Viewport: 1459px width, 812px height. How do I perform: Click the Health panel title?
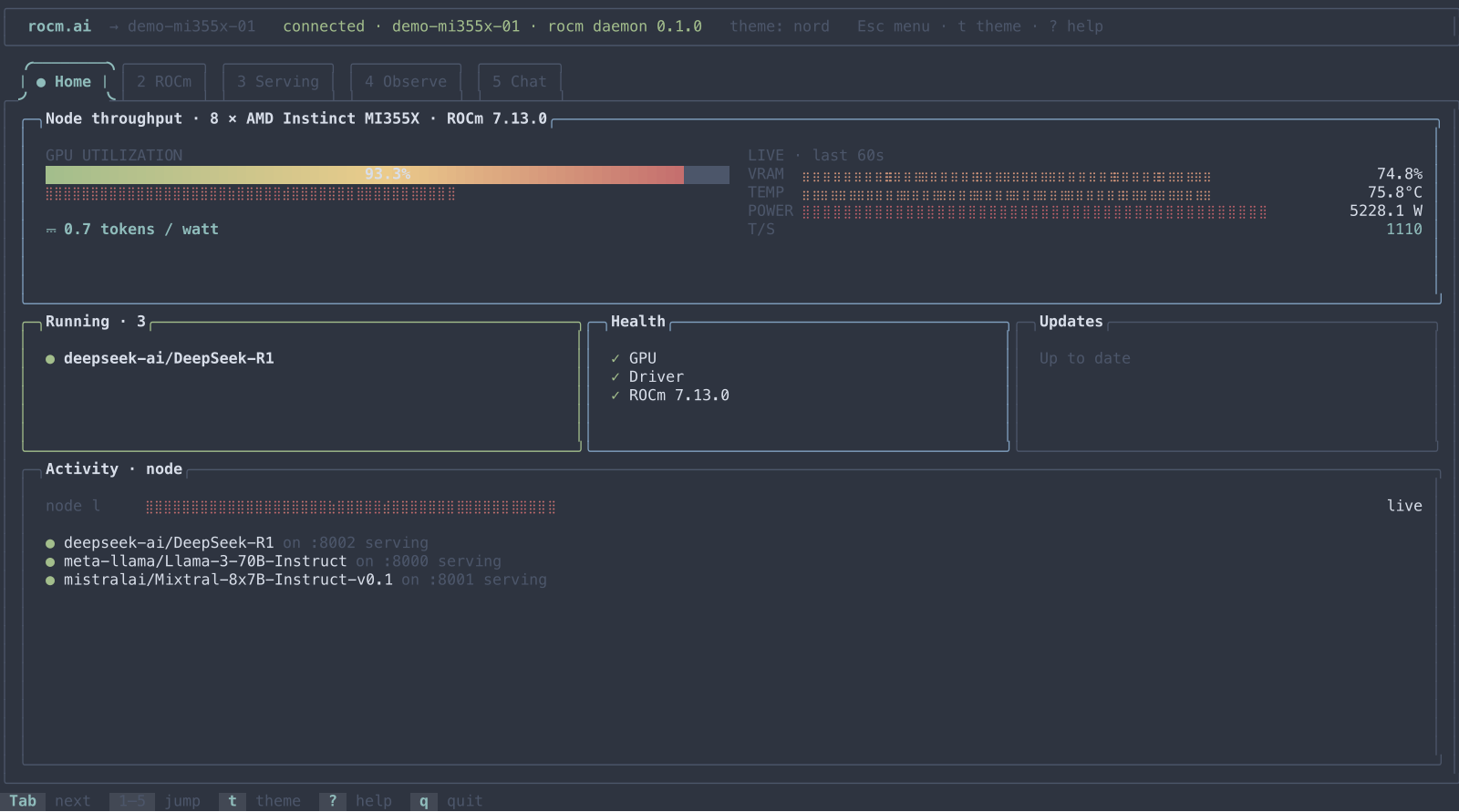pos(638,322)
